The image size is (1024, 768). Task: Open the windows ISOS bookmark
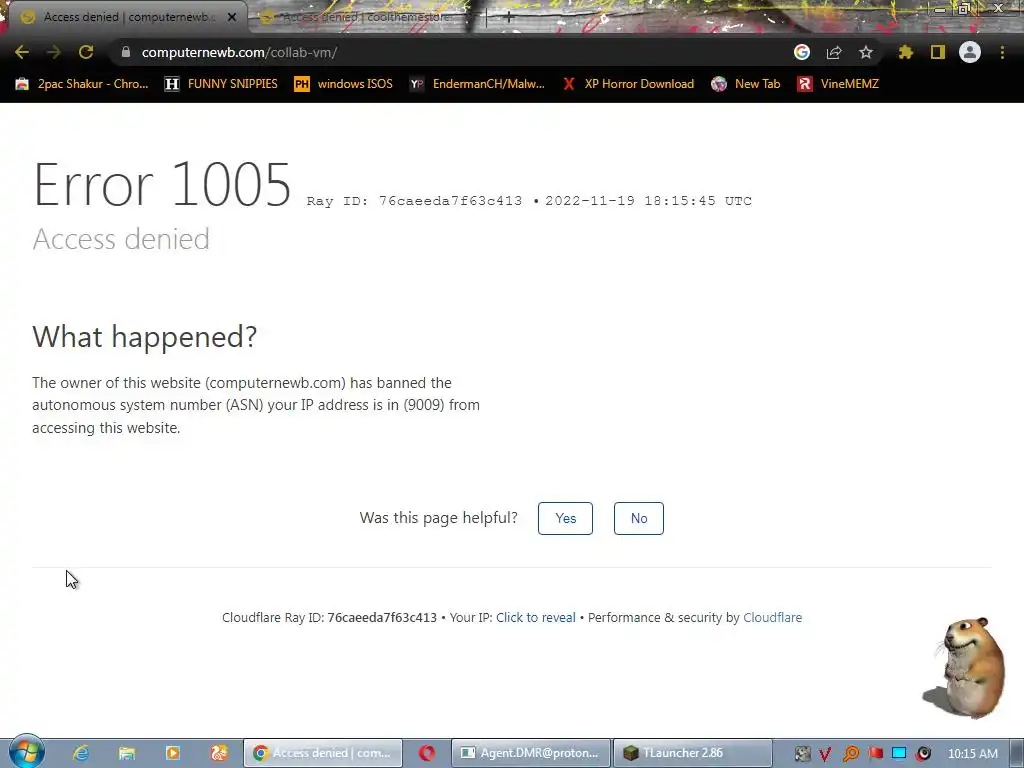(344, 84)
